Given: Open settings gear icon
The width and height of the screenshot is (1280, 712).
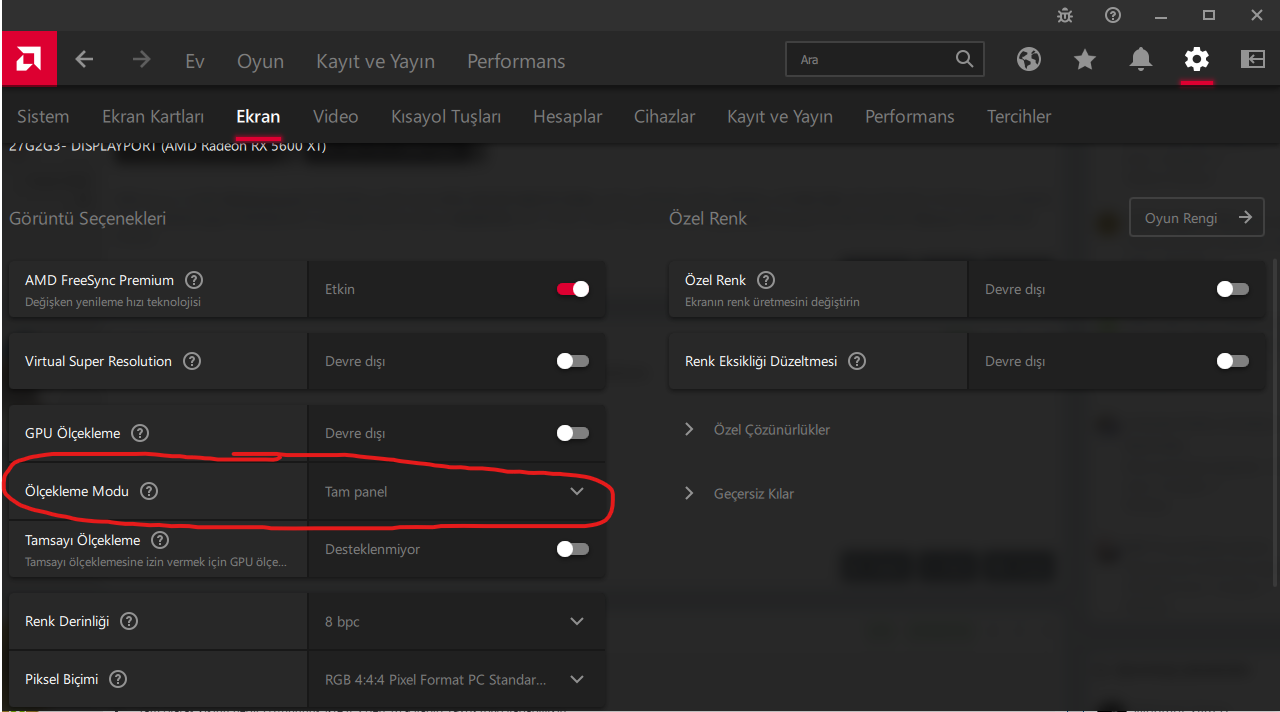Looking at the screenshot, I should pyautogui.click(x=1197, y=60).
